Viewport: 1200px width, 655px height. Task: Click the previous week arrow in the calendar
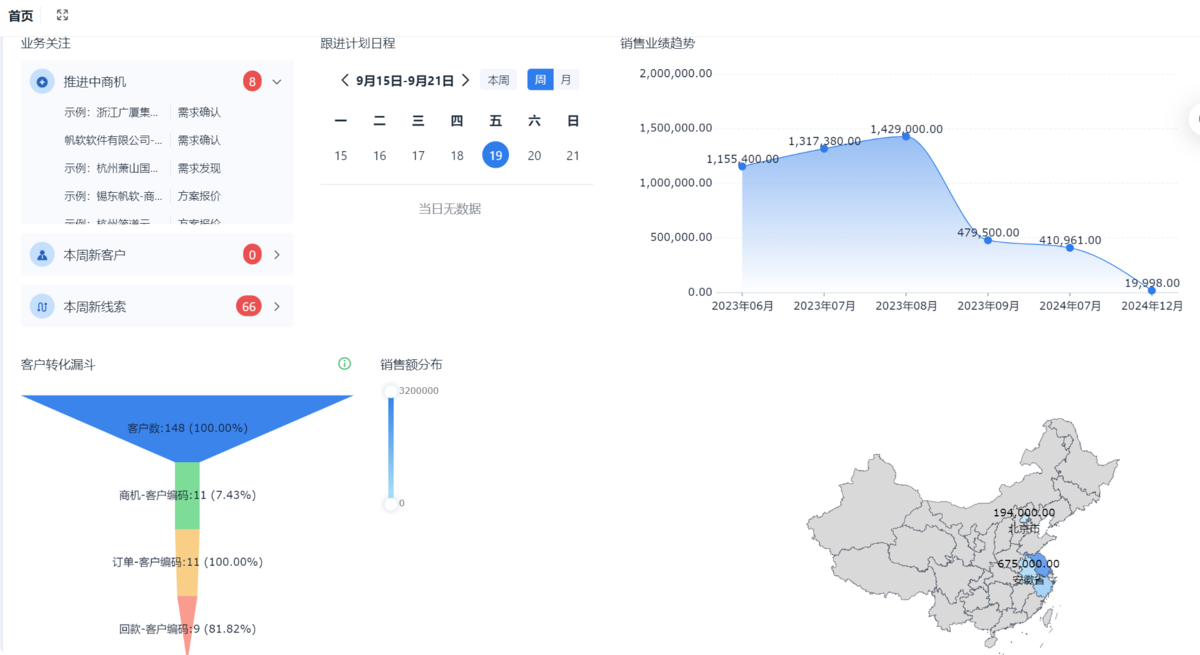point(343,79)
